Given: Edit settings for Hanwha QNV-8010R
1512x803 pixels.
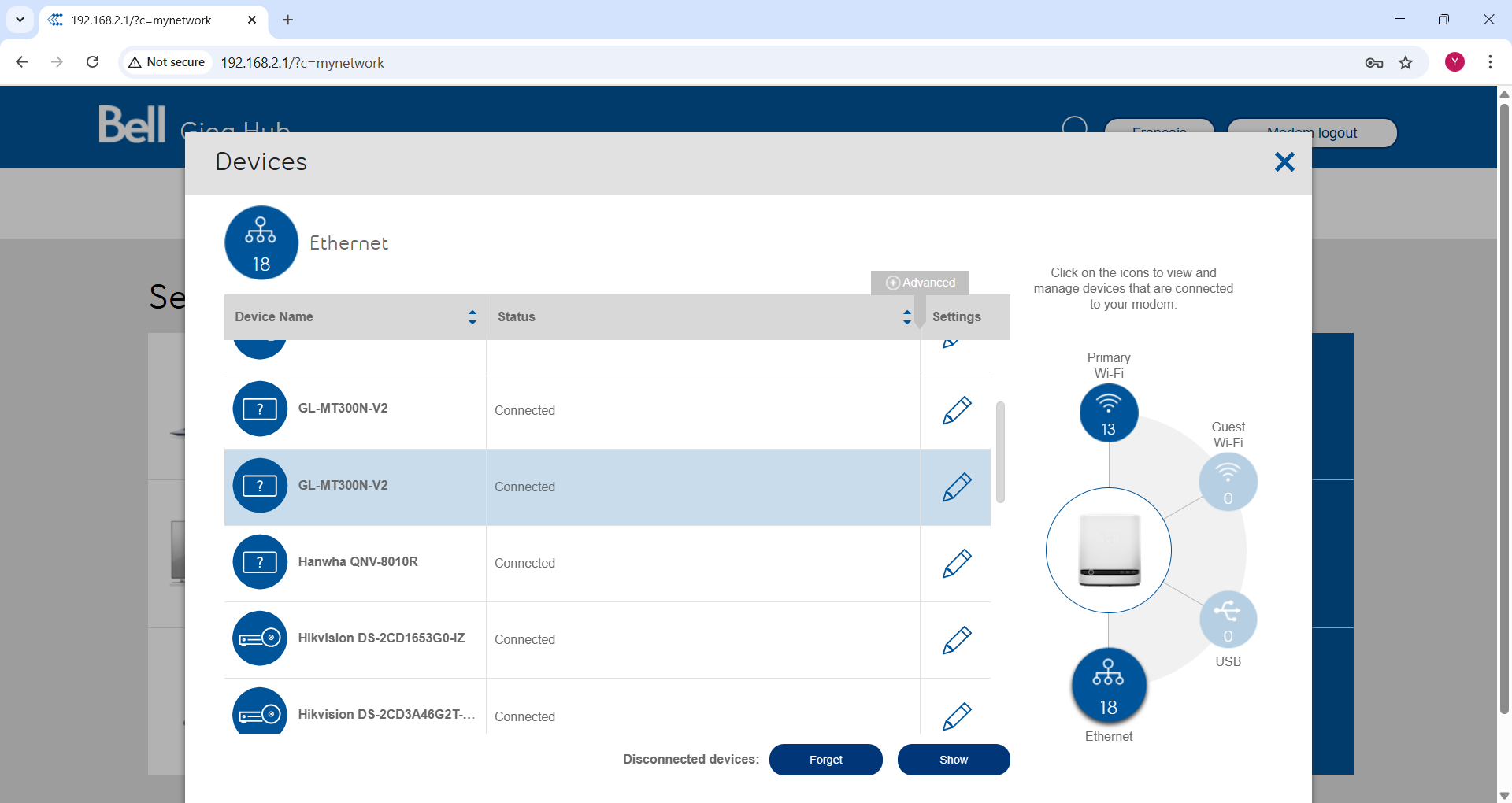Looking at the screenshot, I should (x=957, y=564).
